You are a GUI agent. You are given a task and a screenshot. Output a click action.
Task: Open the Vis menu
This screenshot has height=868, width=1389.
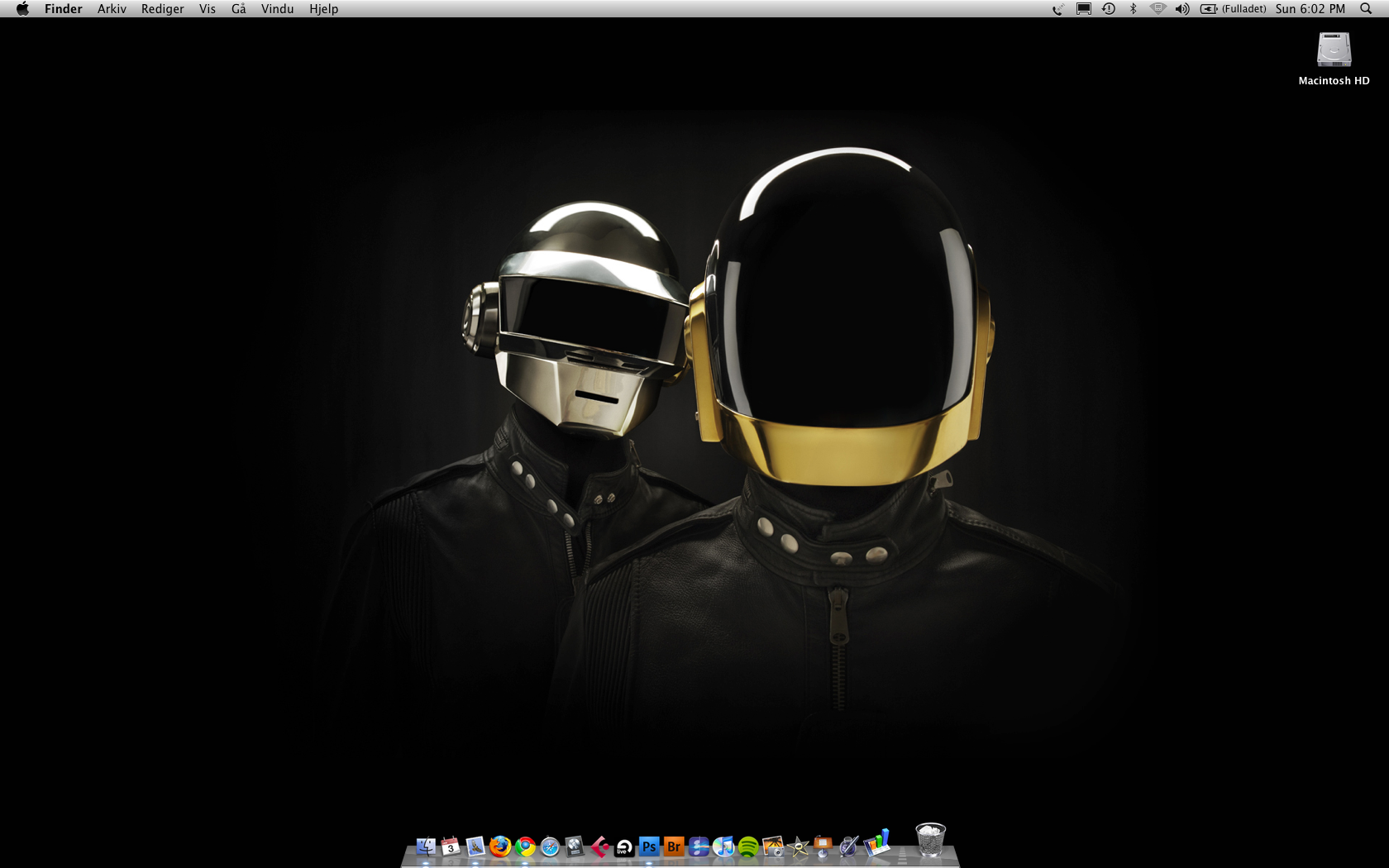pyautogui.click(x=208, y=9)
